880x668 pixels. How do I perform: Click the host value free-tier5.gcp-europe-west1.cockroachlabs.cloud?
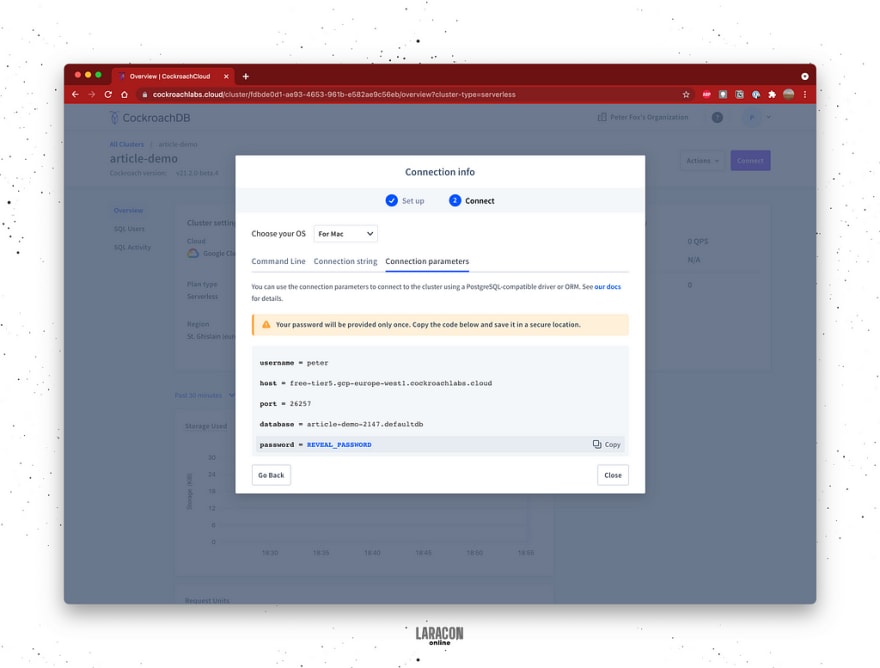pyautogui.click(x=391, y=383)
